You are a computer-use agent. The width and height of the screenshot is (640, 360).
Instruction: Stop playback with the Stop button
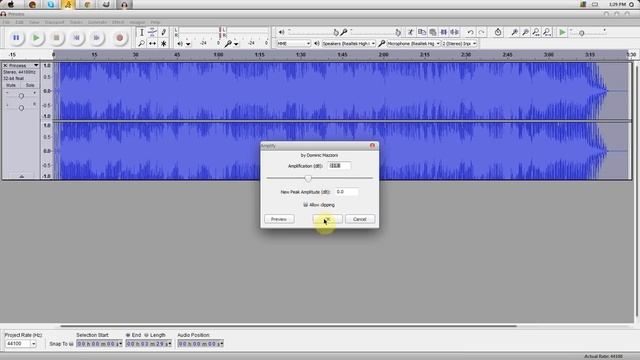click(56, 38)
